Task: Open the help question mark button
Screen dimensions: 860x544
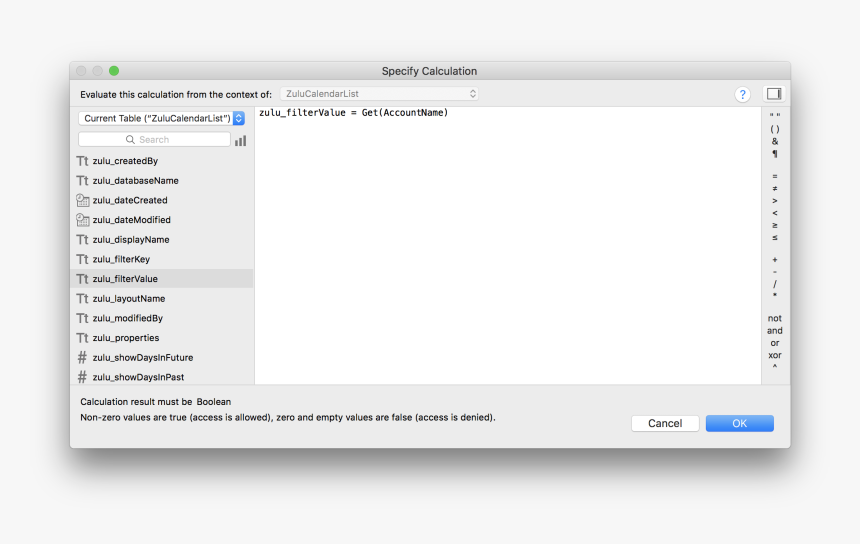Action: pyautogui.click(x=742, y=94)
